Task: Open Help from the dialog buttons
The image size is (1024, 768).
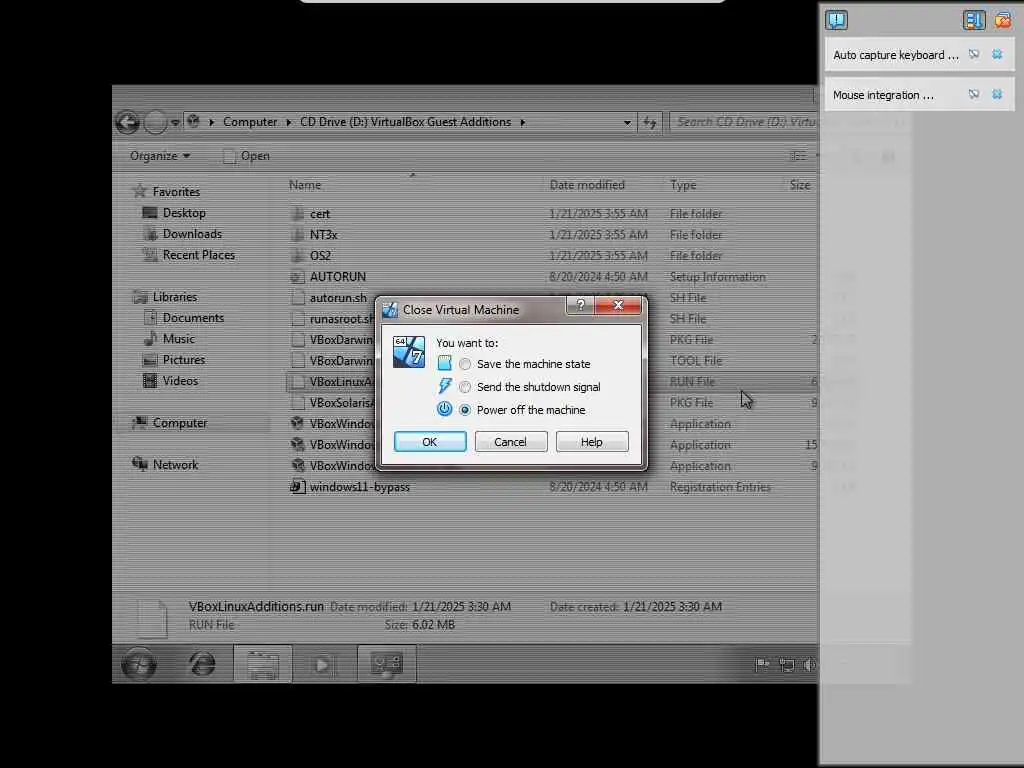Action: [x=592, y=441]
